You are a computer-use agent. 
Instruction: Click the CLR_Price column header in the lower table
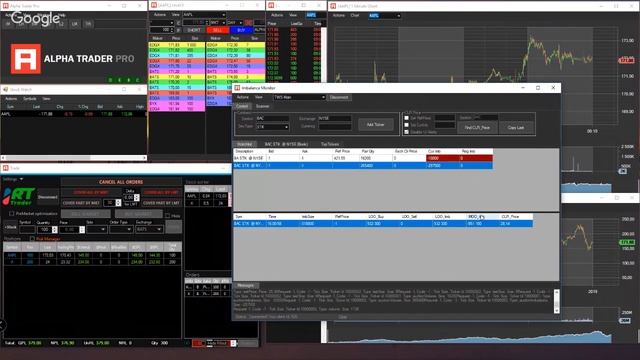[x=516, y=216]
